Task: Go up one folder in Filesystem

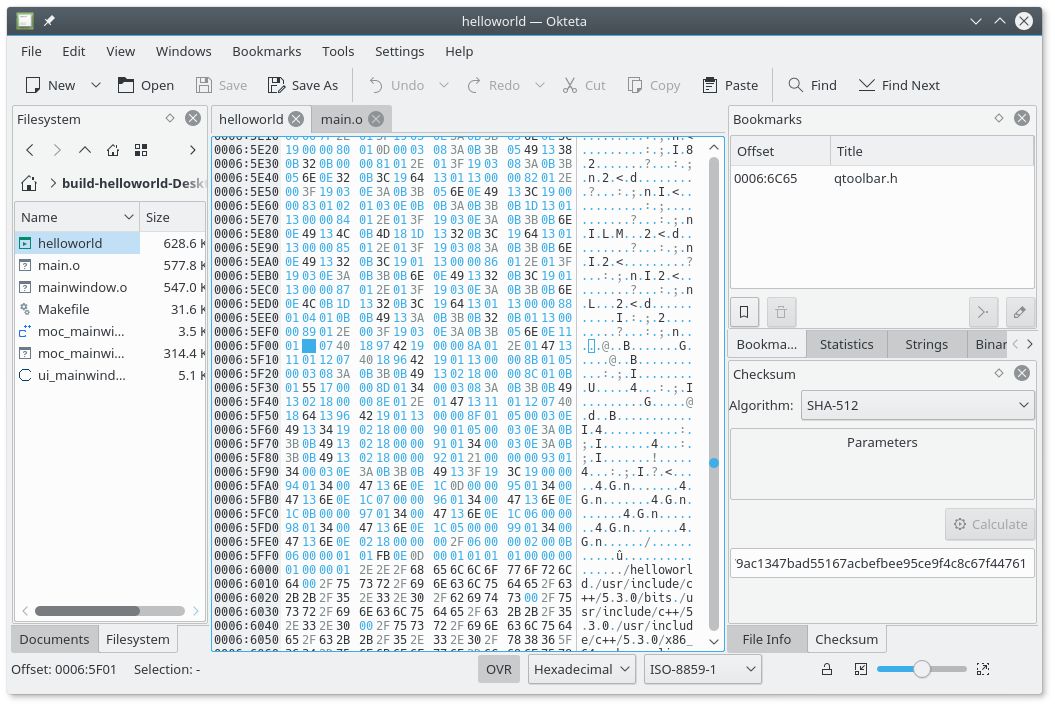Action: click(x=85, y=150)
